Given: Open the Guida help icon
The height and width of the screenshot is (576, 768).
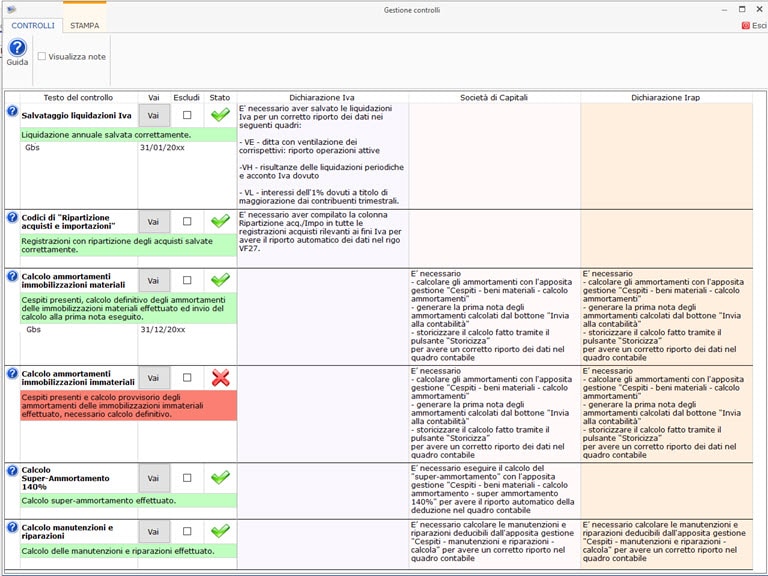Looking at the screenshot, I should coord(17,48).
